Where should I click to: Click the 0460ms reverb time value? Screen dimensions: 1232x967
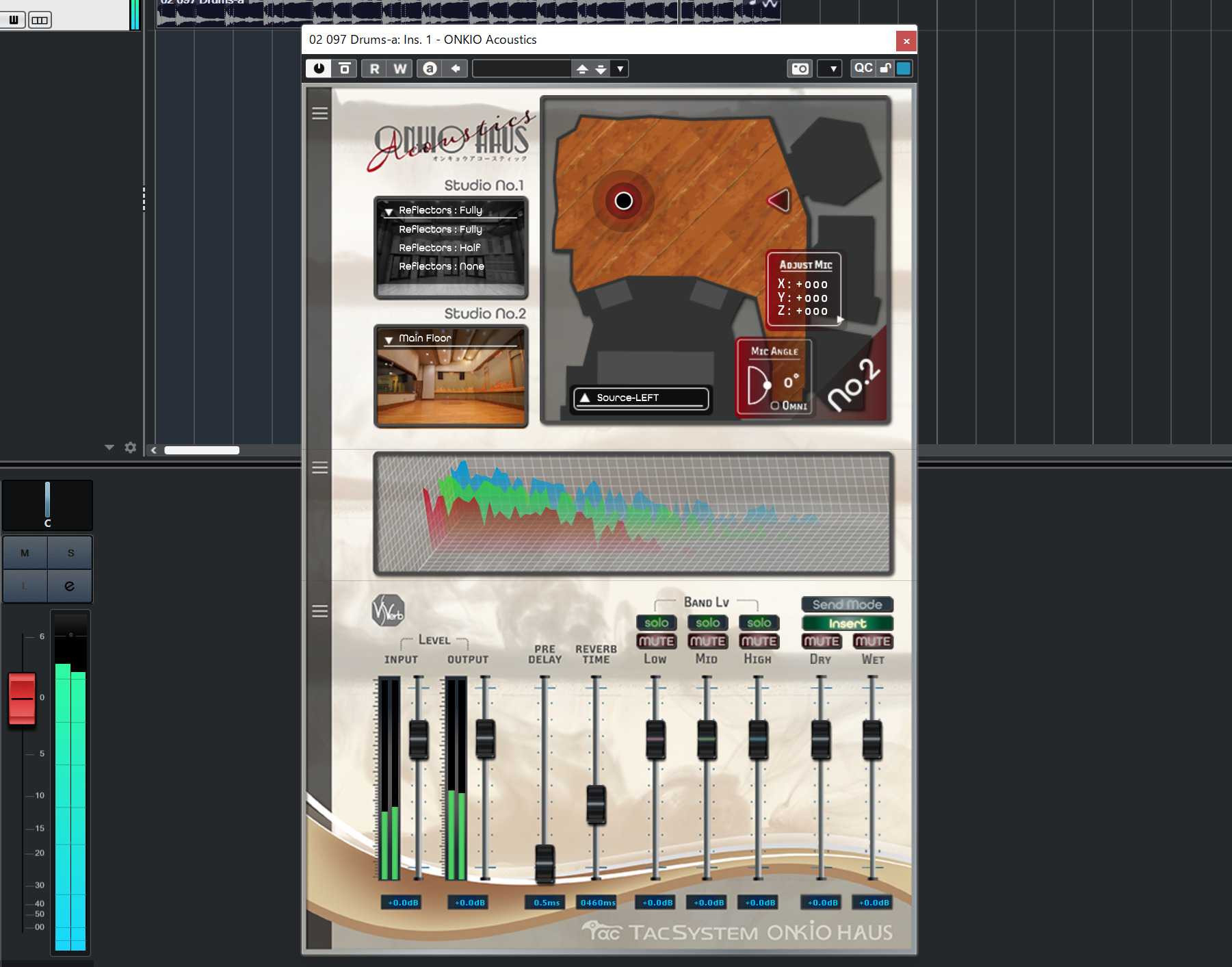pos(597,903)
